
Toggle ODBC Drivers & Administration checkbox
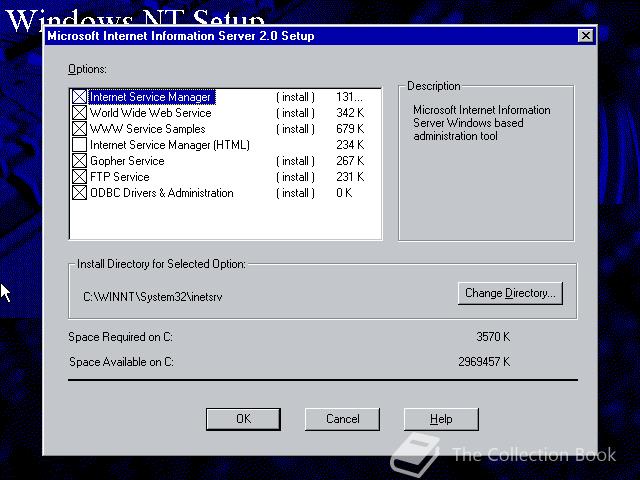tap(79, 193)
